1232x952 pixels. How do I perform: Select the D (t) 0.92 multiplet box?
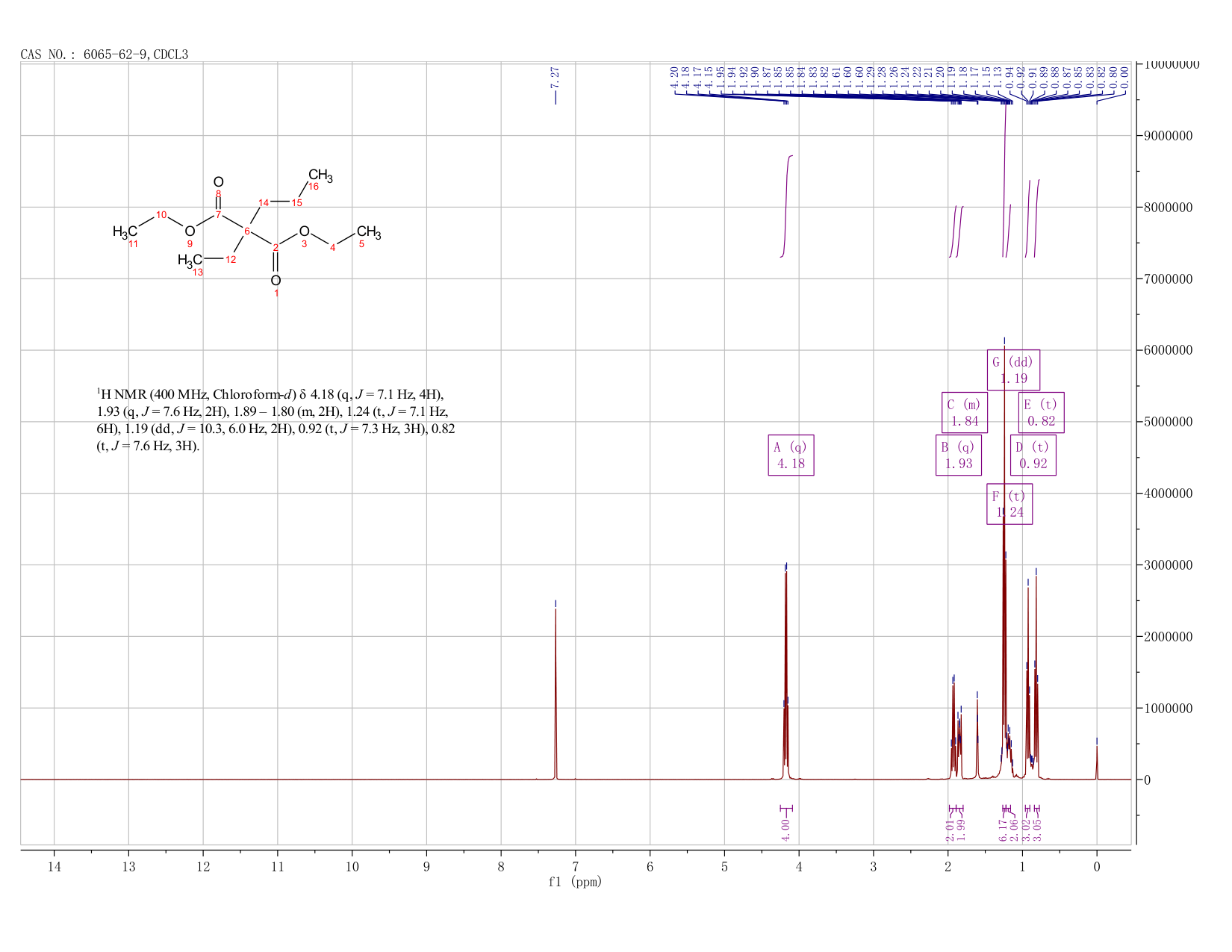(x=1033, y=455)
